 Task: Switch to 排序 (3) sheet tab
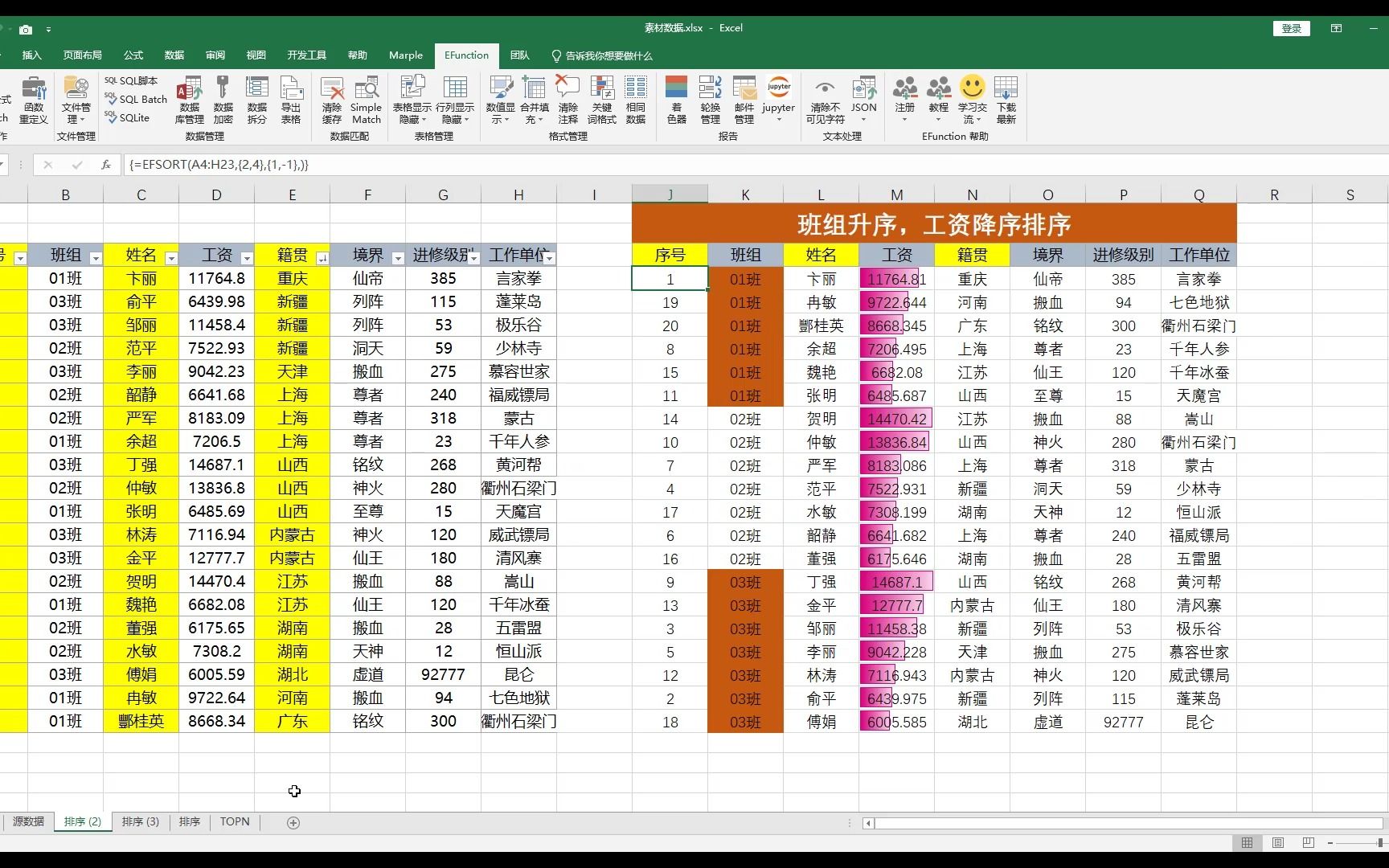[x=141, y=821]
